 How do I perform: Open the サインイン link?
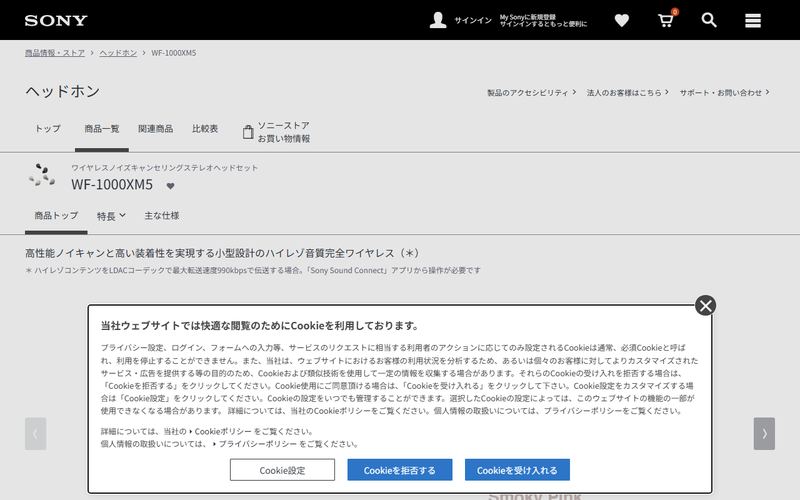(x=473, y=20)
